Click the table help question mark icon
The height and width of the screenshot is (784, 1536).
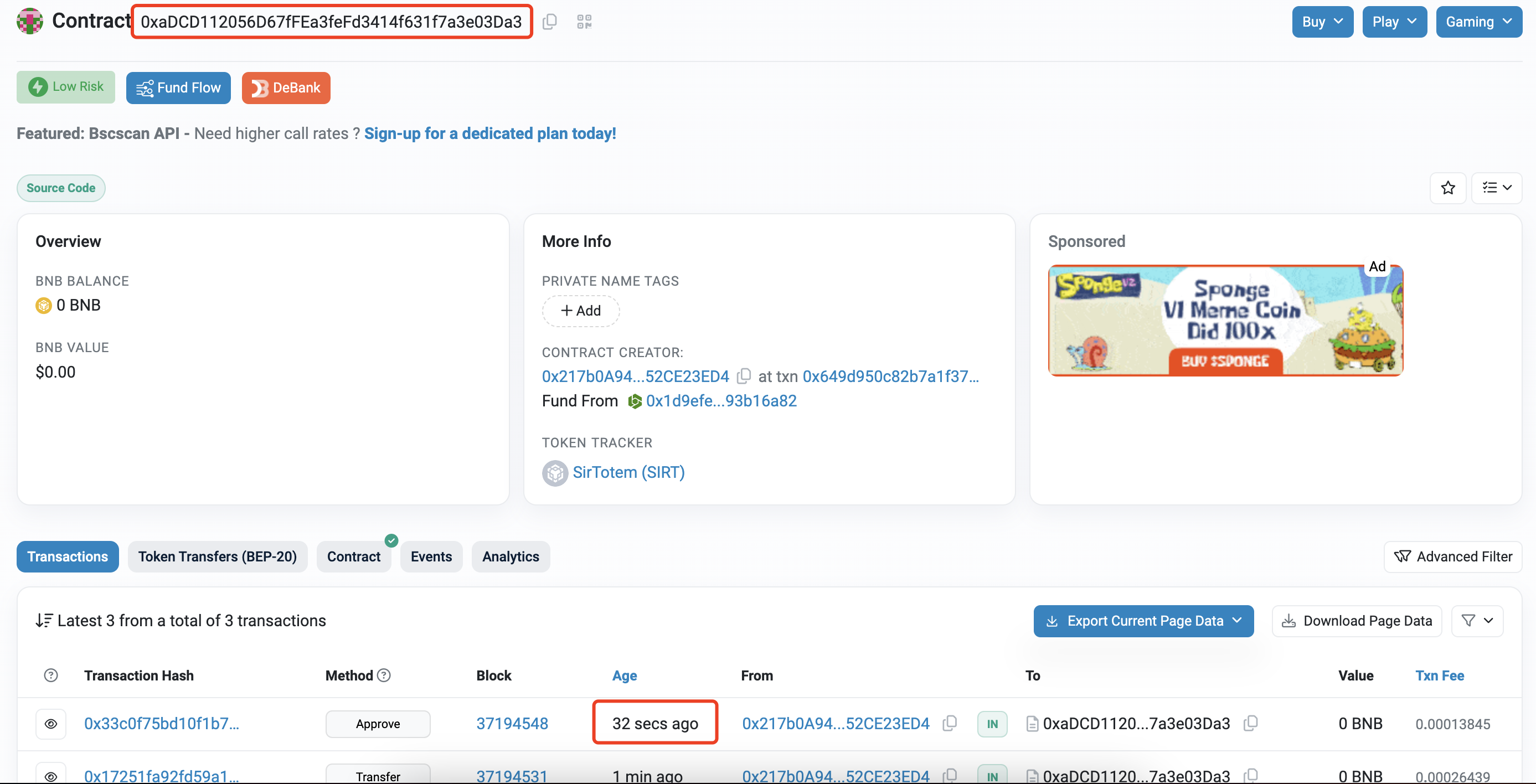[x=51, y=675]
